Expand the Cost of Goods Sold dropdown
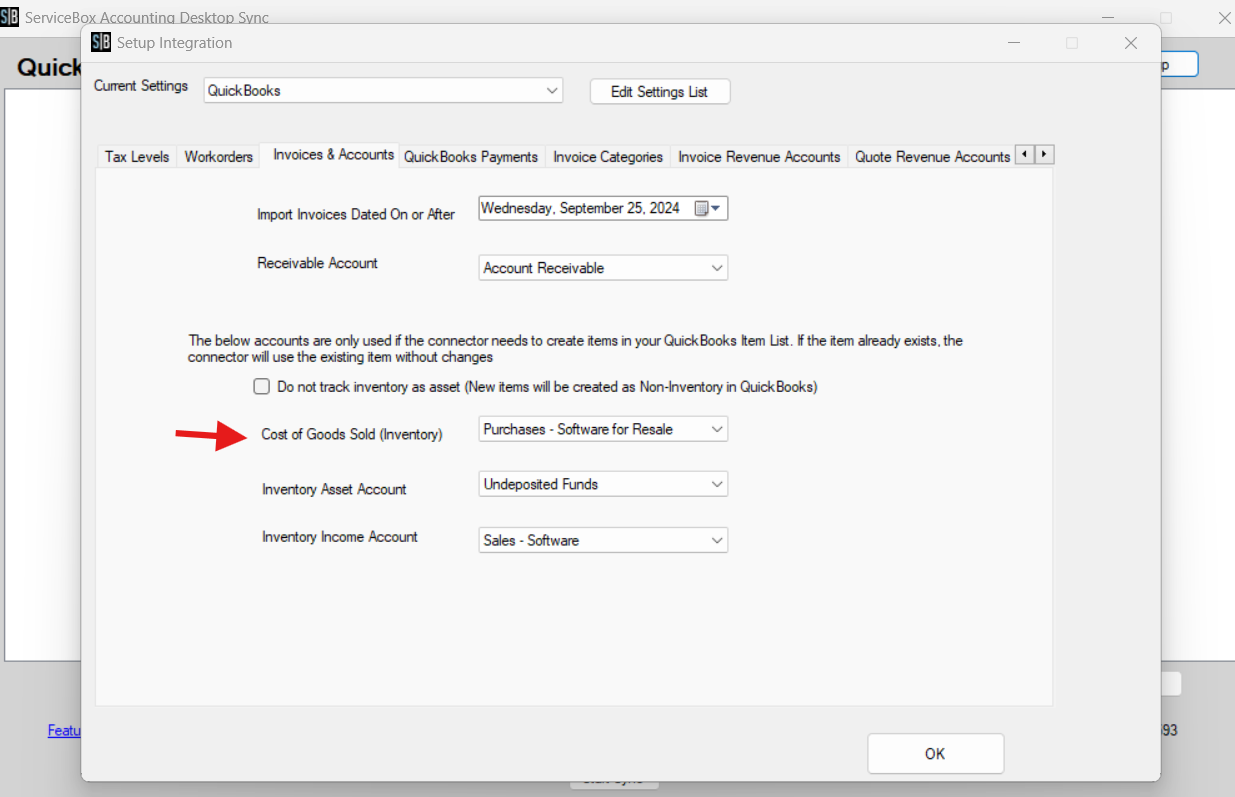Image resolution: width=1235 pixels, height=797 pixels. click(x=603, y=429)
